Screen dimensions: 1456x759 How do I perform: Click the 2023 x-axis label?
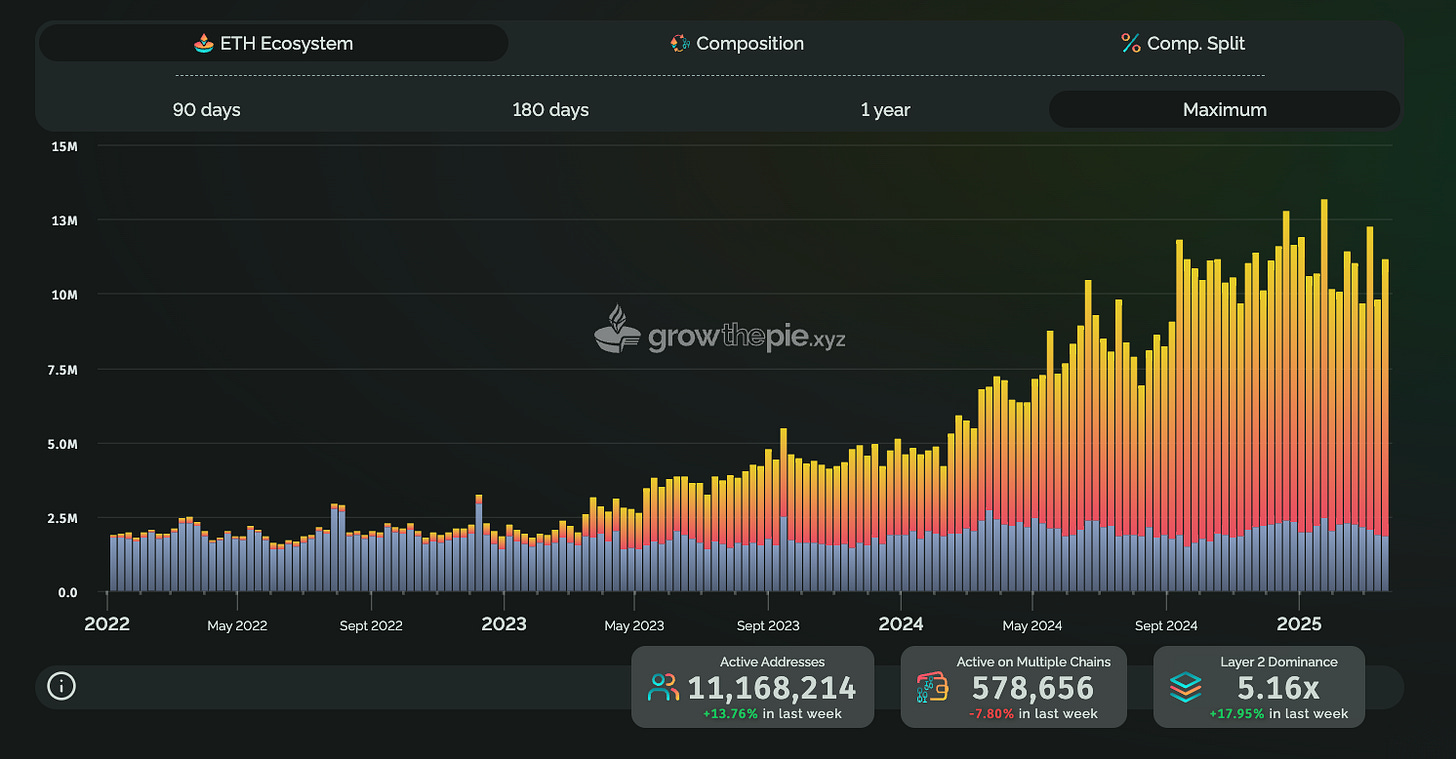504,624
